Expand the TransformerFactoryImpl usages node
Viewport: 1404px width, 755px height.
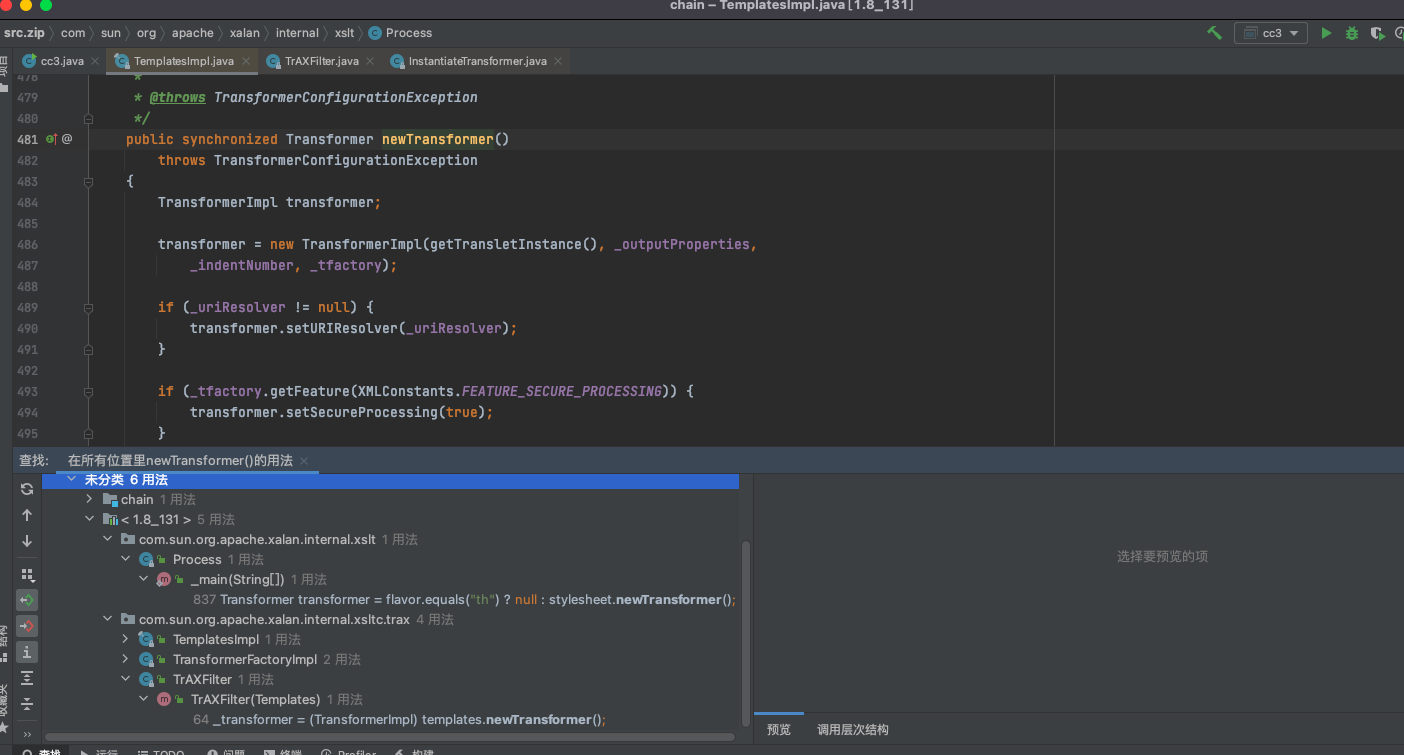click(x=125, y=659)
